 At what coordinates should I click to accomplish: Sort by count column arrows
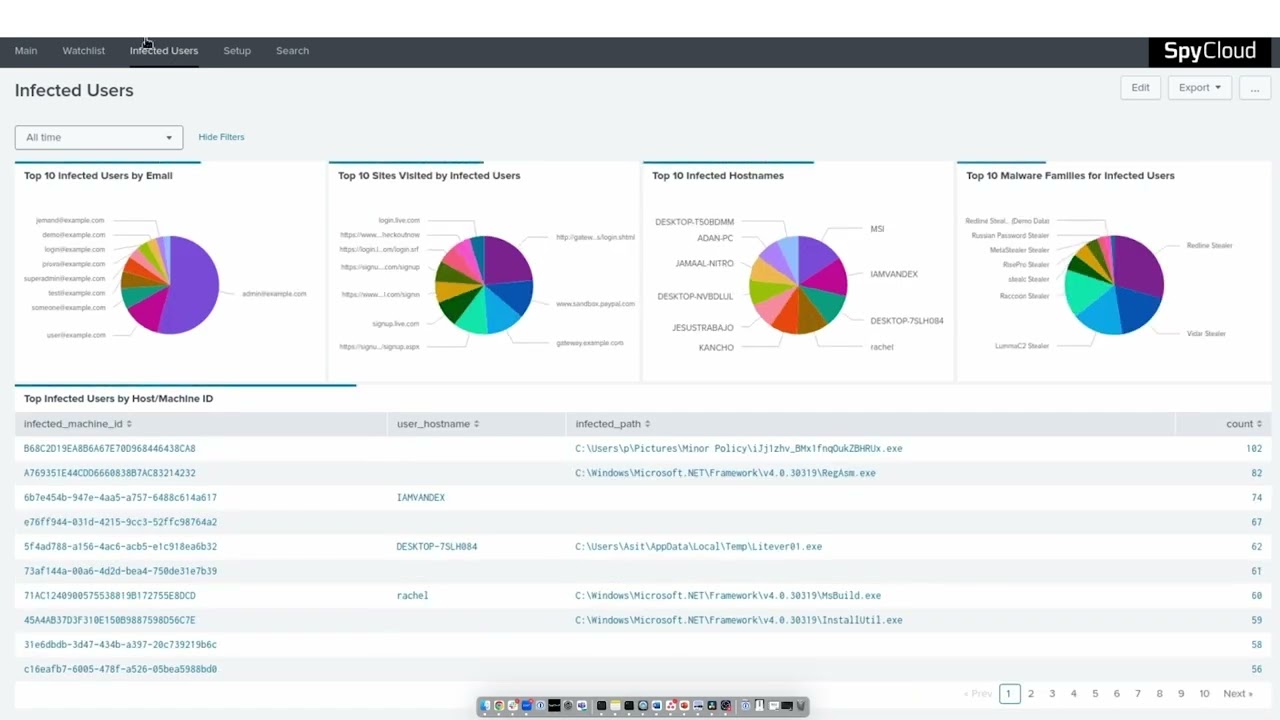(1259, 424)
